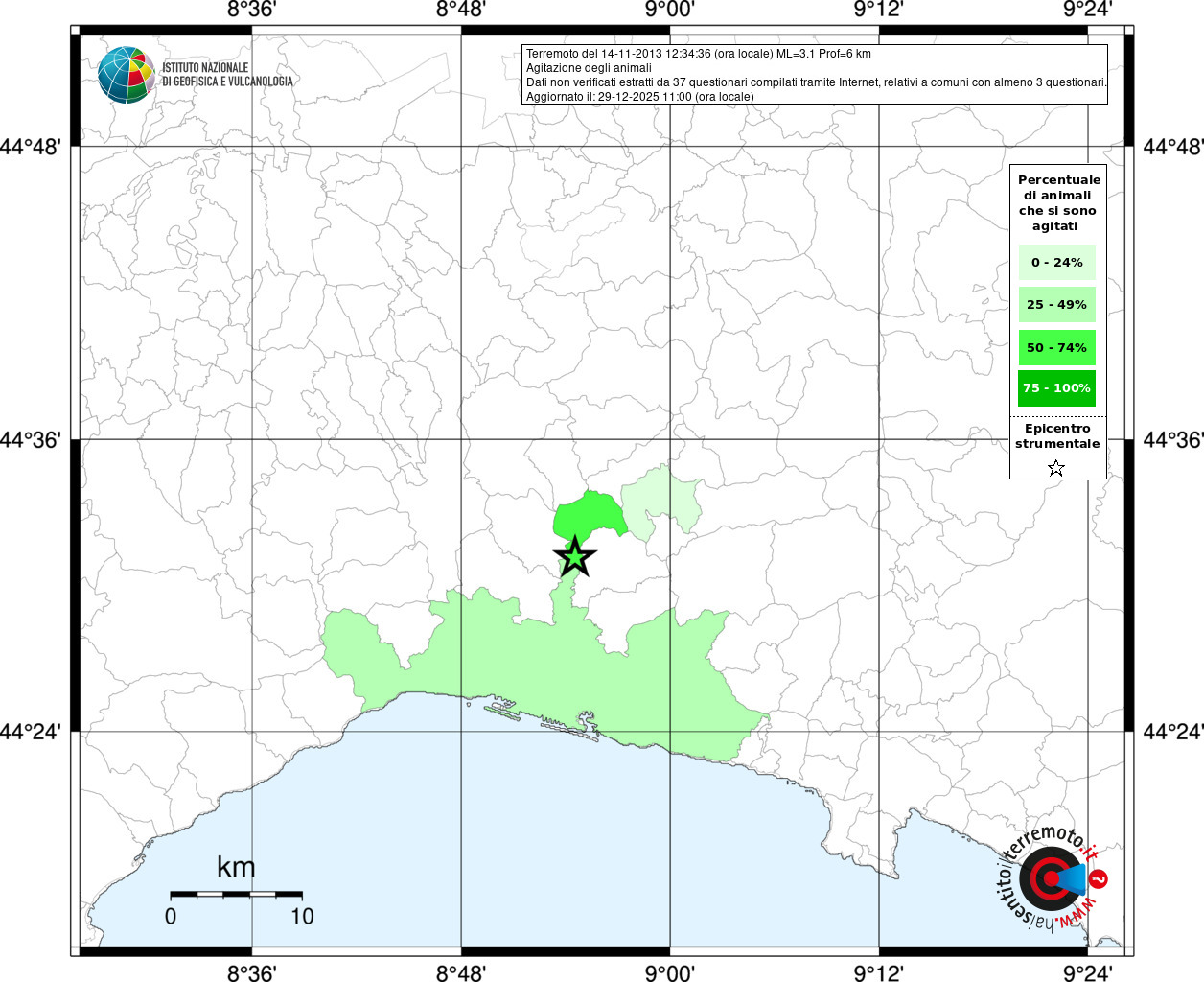
Task: Click the bright green municipality above the epicenter
Action: (589, 515)
